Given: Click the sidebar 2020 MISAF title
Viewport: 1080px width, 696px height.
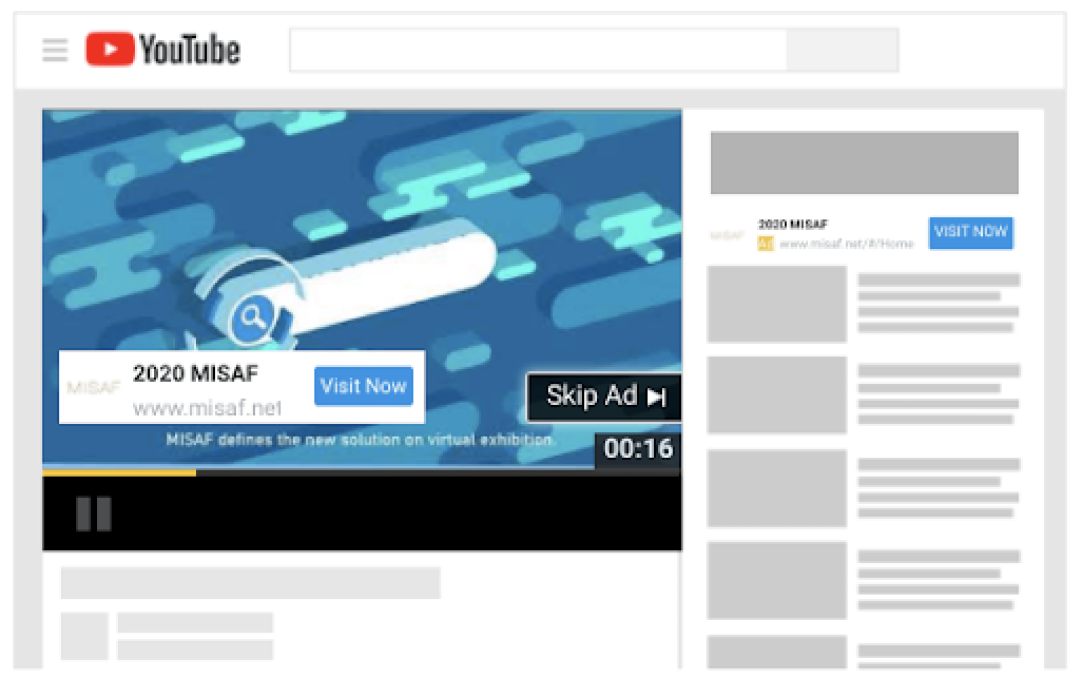Looking at the screenshot, I should pos(793,224).
